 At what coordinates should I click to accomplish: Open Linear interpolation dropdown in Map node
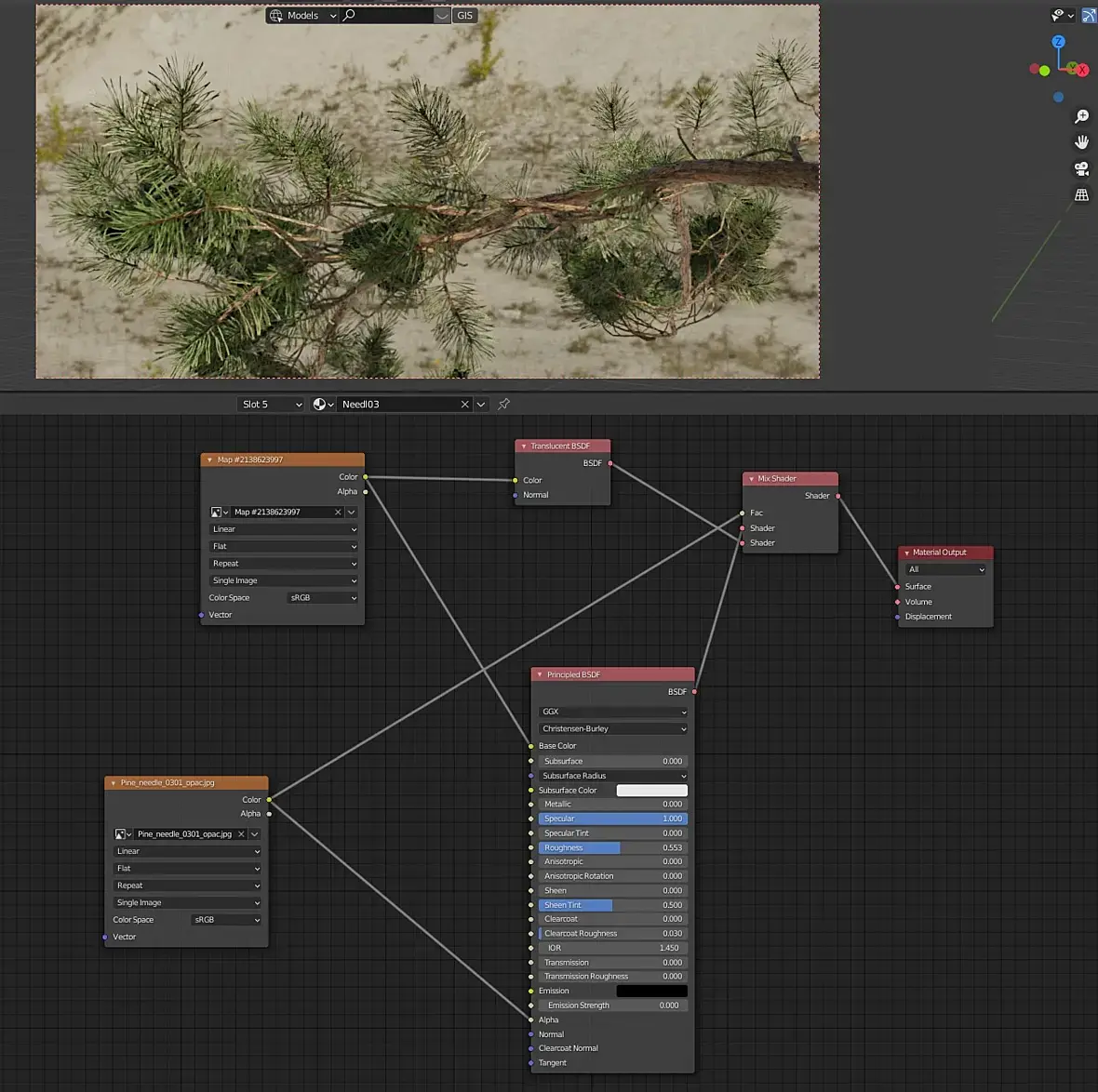point(284,529)
